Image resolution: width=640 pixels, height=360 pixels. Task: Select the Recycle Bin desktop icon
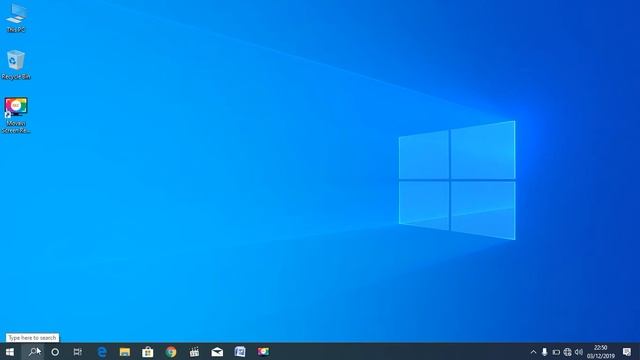click(16, 64)
